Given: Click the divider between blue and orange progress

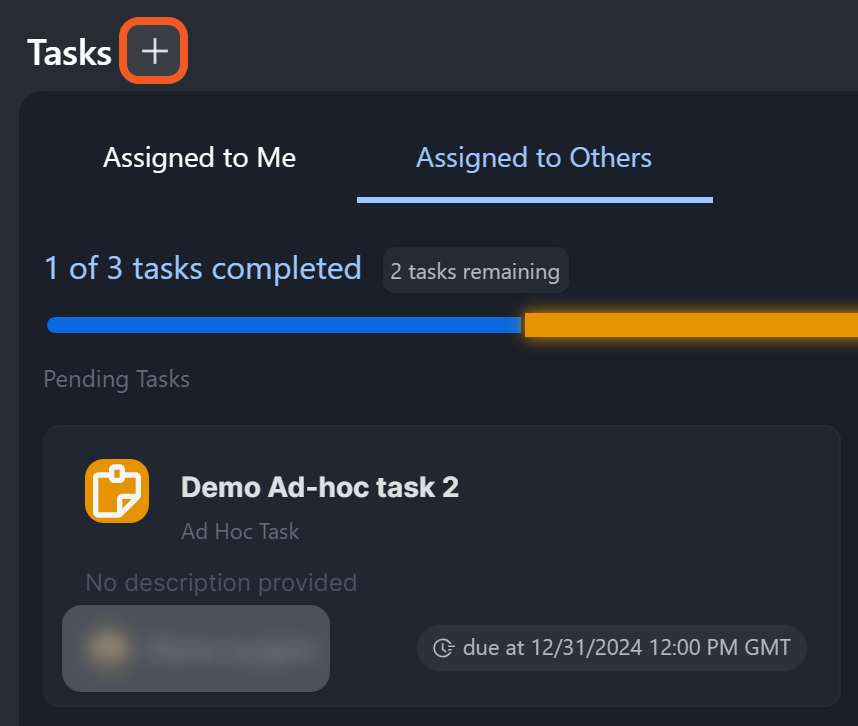Looking at the screenshot, I should [x=523, y=325].
